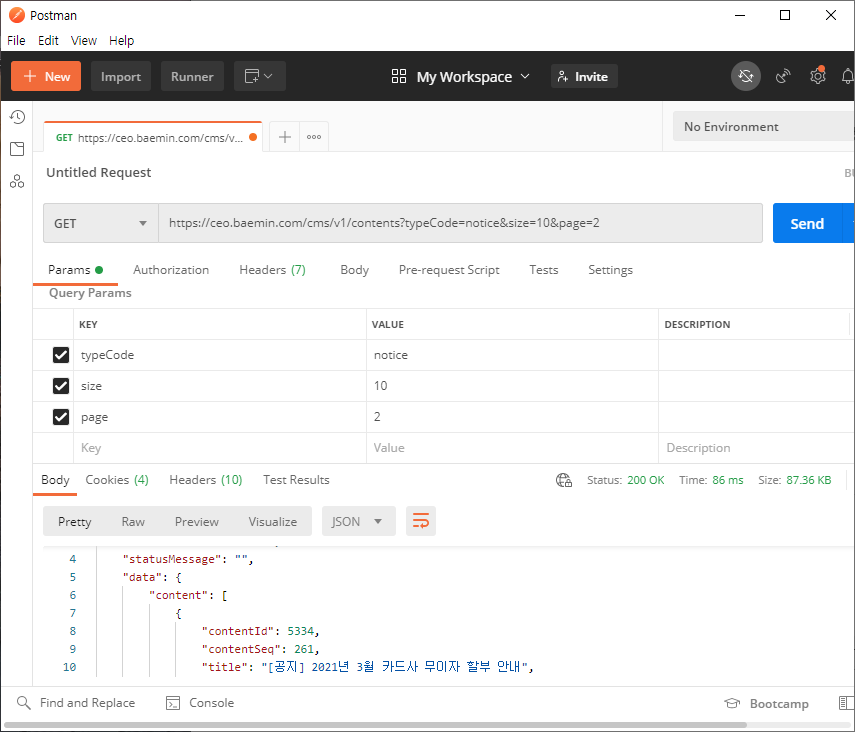Screen dimensions: 855x732
Task: Open the settings gear icon
Action: [817, 76]
